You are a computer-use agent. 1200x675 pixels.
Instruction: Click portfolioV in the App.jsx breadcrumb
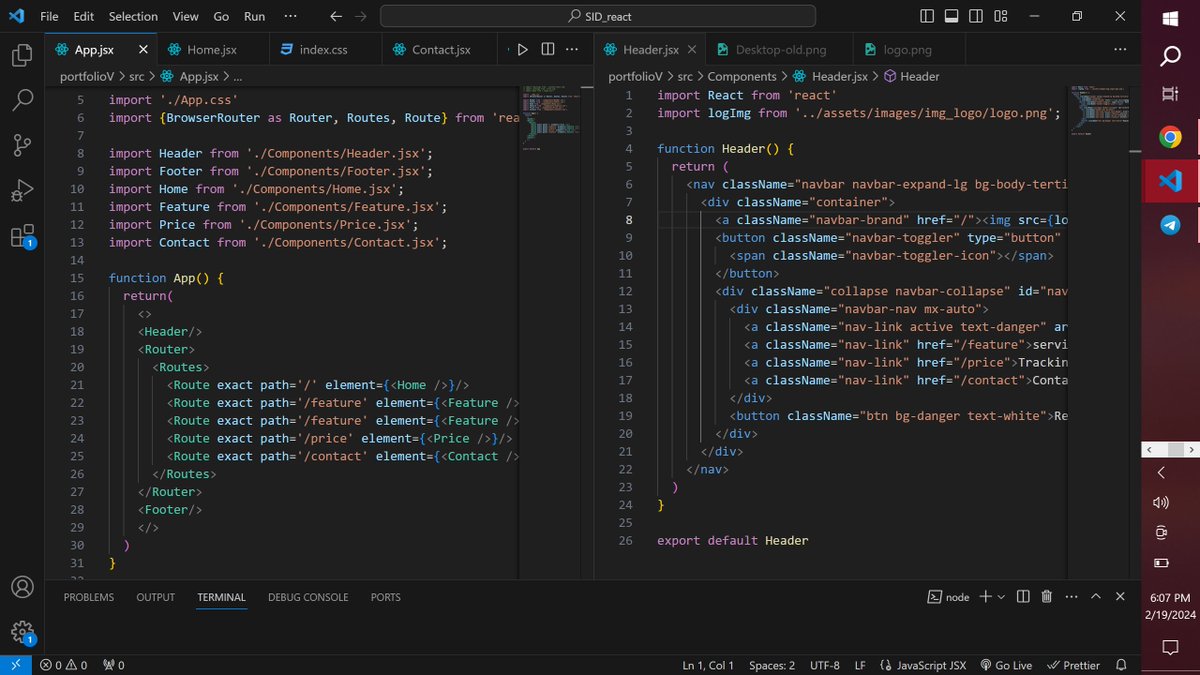[x=89, y=76]
